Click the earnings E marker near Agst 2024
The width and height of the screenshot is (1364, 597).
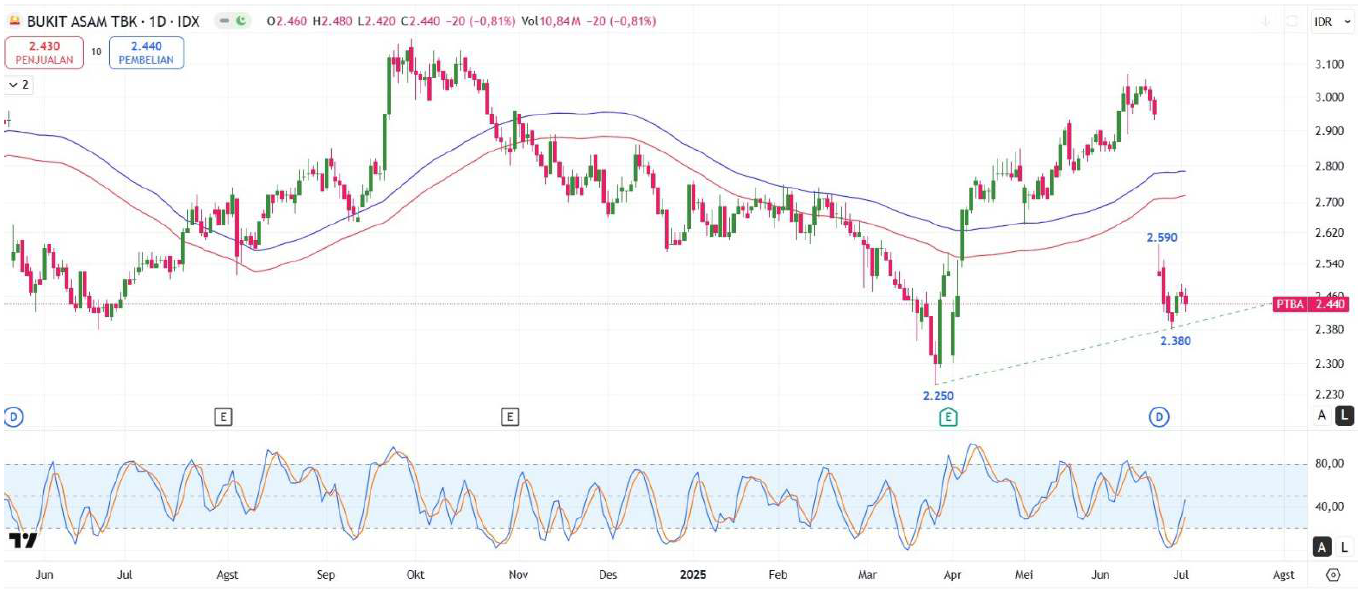point(223,416)
